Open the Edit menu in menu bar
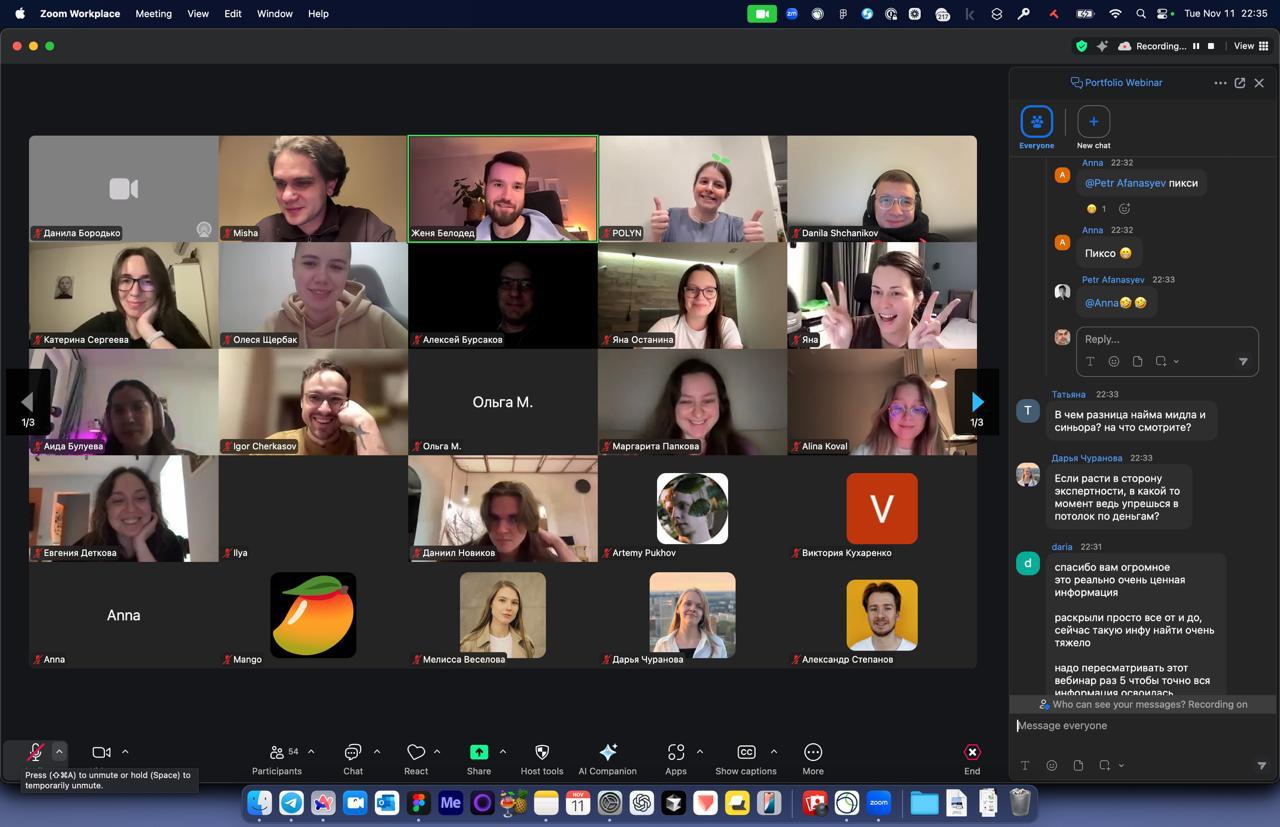This screenshot has width=1280, height=827. click(233, 14)
